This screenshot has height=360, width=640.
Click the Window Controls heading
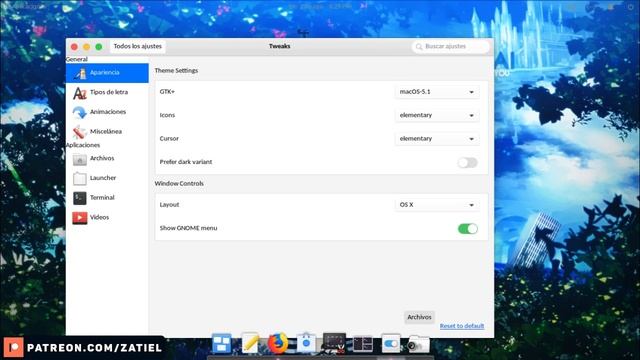tap(179, 184)
